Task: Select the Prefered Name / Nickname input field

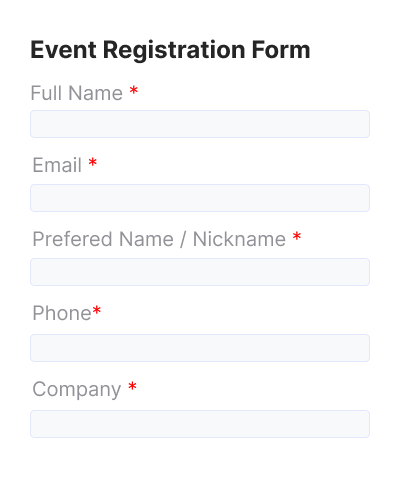Action: [200, 272]
